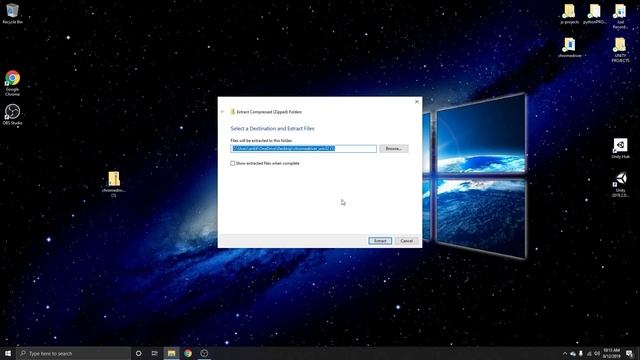The height and width of the screenshot is (360, 640).
Task: Select the chromedriver folder in the top right
Action: [x=569, y=47]
